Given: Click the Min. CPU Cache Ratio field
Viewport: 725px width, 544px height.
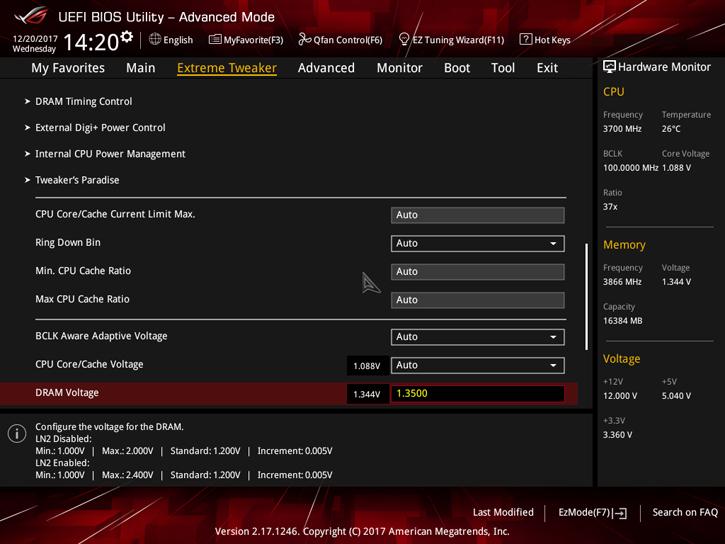Looking at the screenshot, I should tap(478, 272).
